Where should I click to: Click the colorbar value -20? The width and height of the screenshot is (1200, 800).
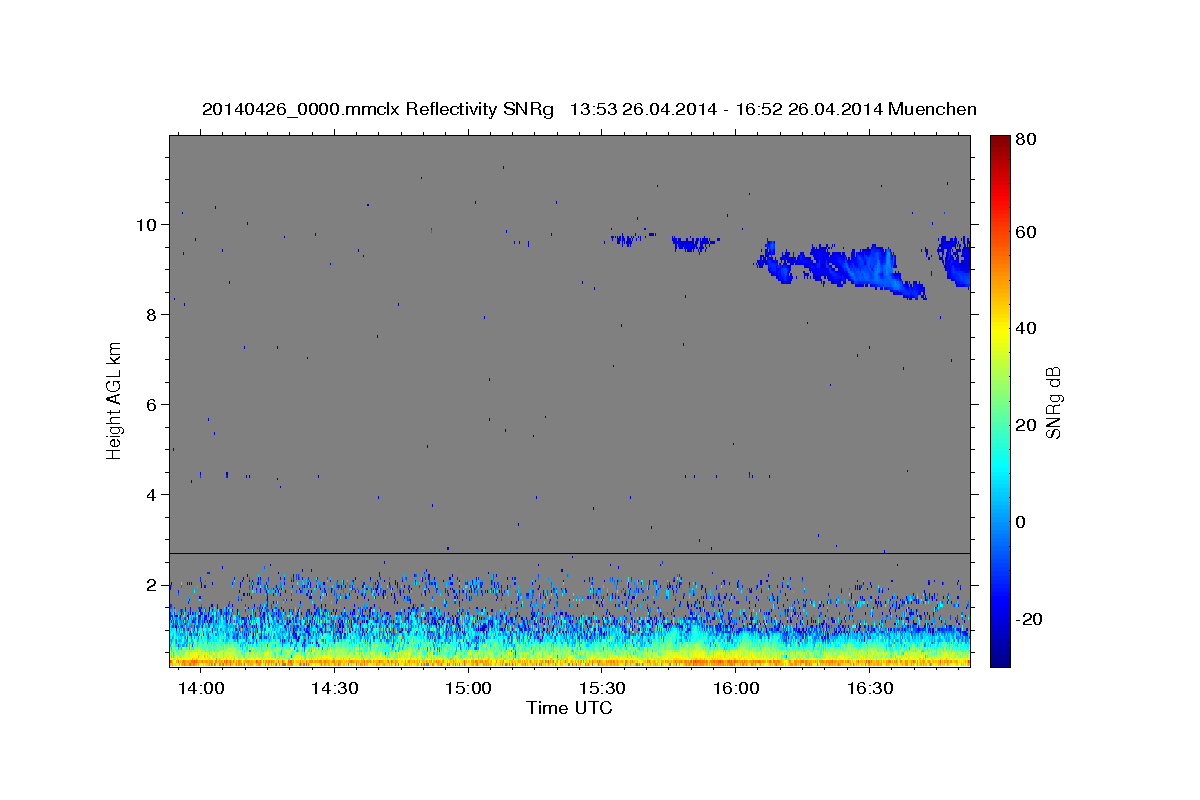1027,619
